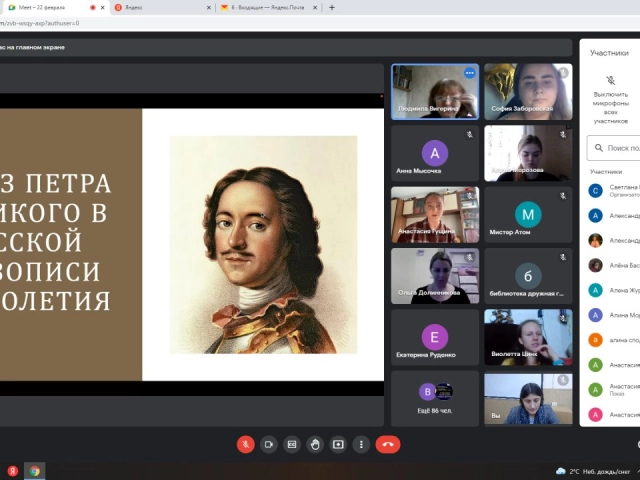This screenshot has width=640, height=480.
Task: Open the weather widget in the taskbar
Action: click(594, 471)
